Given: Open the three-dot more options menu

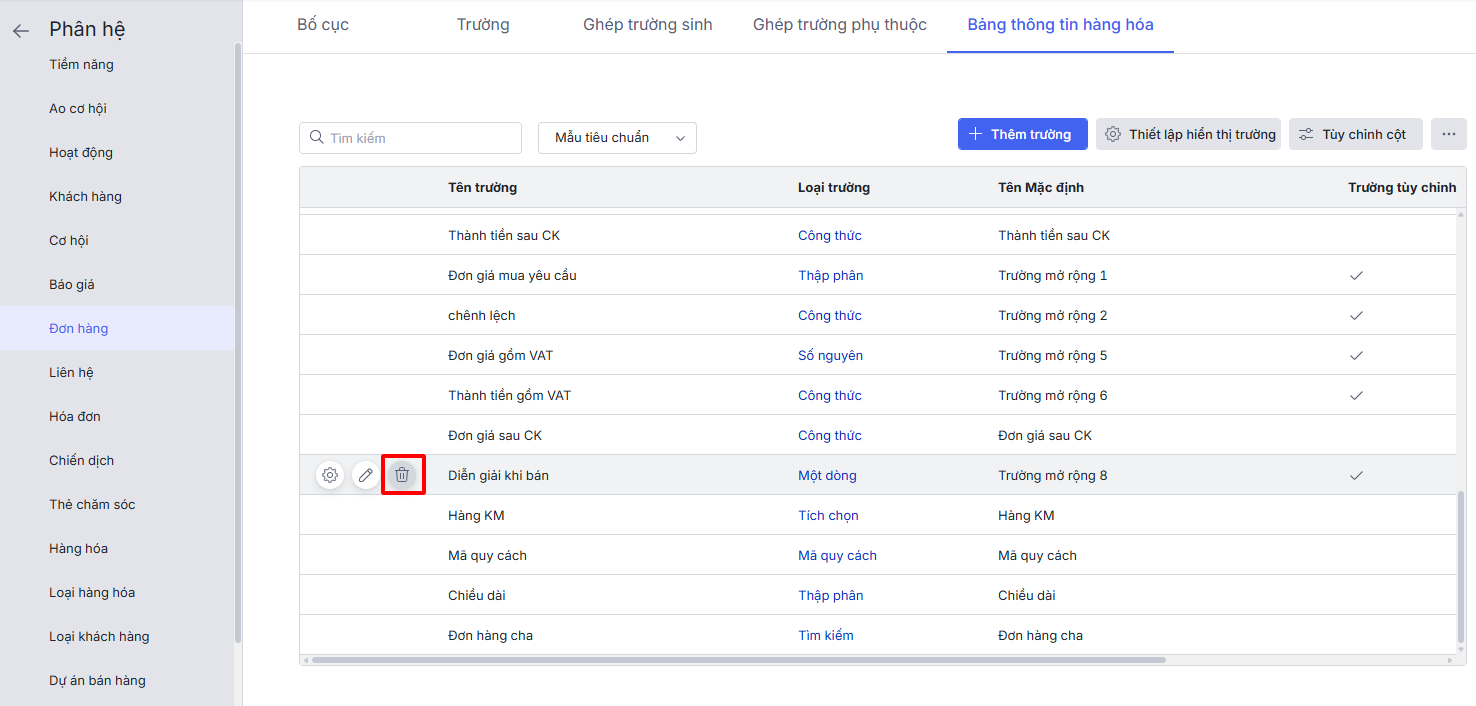Looking at the screenshot, I should pyautogui.click(x=1448, y=134).
